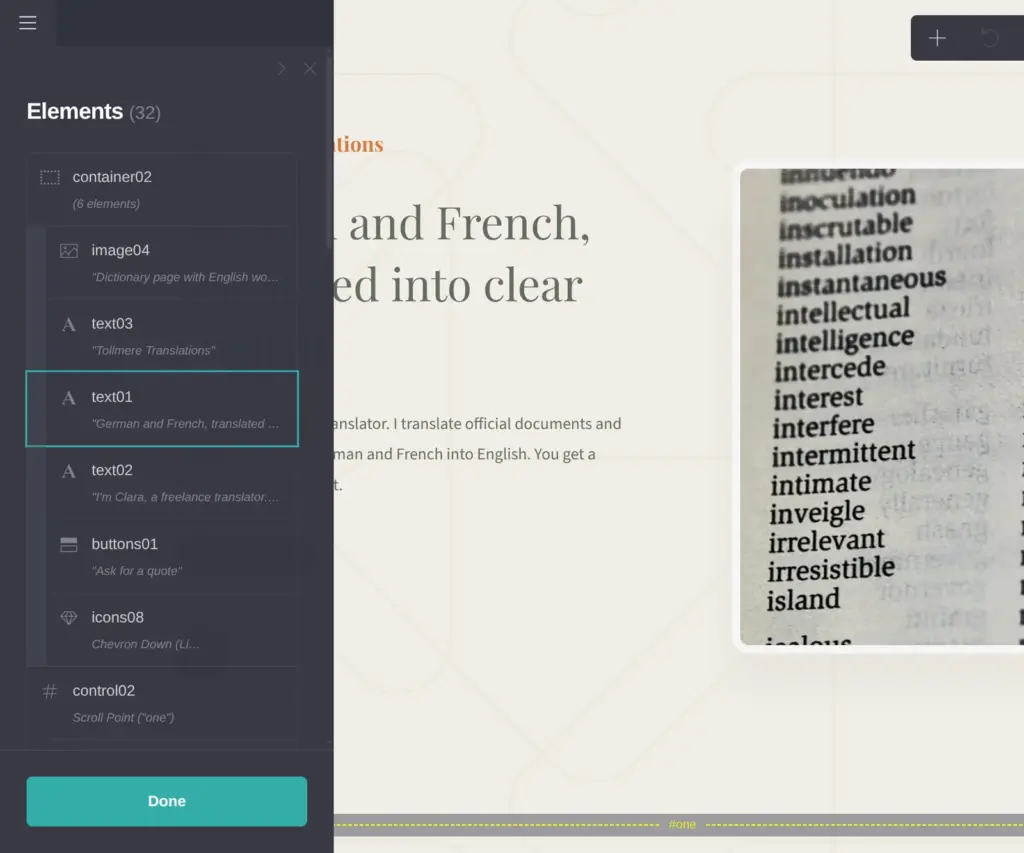Open buttons01 element row
Screen dimensions: 1024x853
click(x=171, y=556)
